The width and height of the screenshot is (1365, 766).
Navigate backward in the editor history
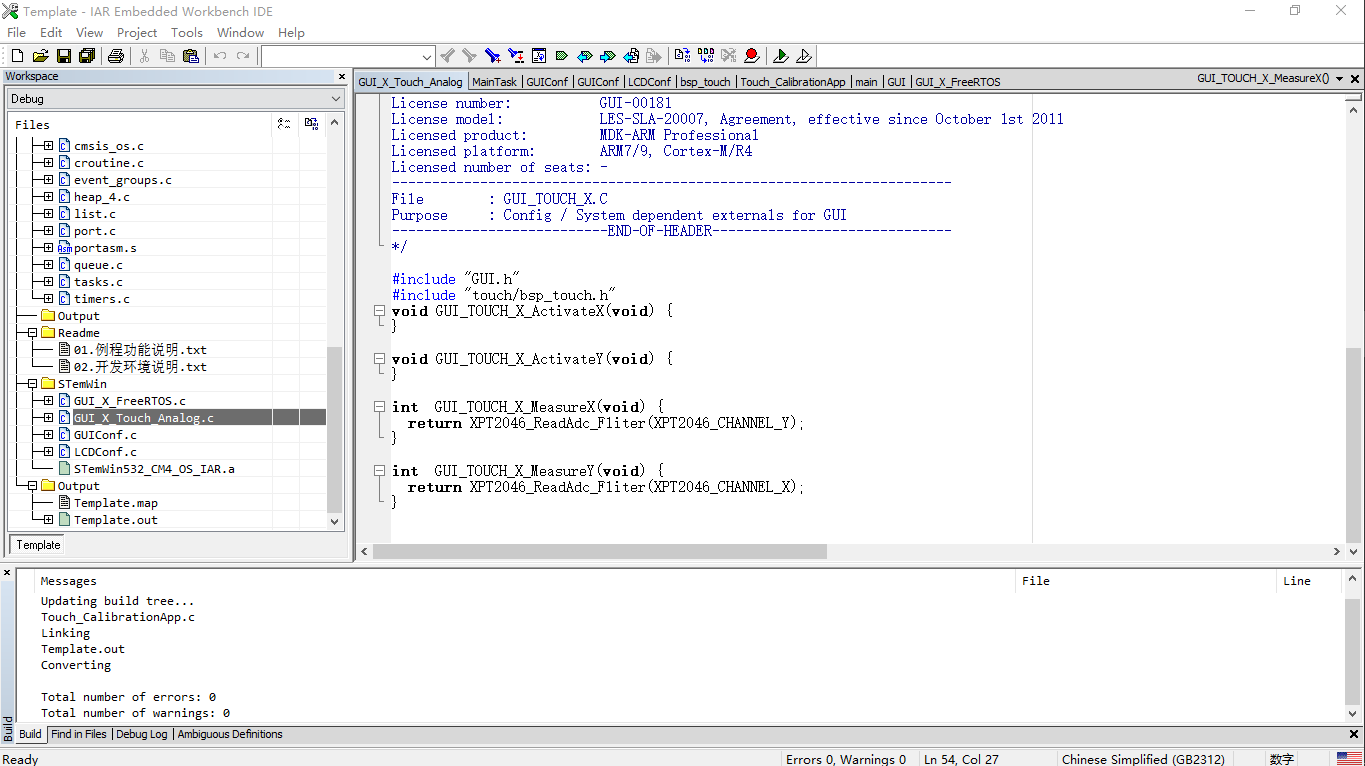click(x=631, y=56)
